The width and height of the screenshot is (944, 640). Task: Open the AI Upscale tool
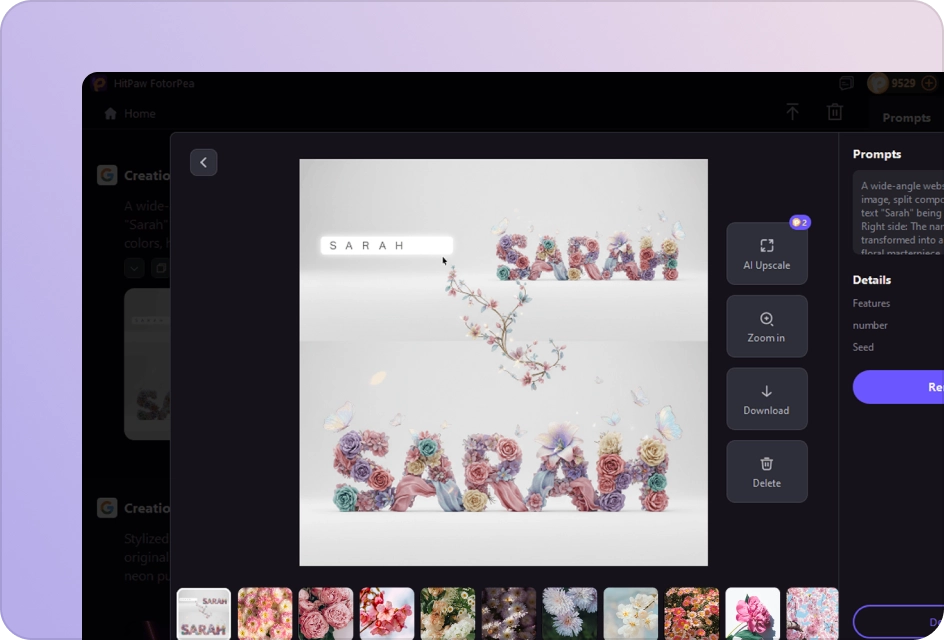coord(766,254)
